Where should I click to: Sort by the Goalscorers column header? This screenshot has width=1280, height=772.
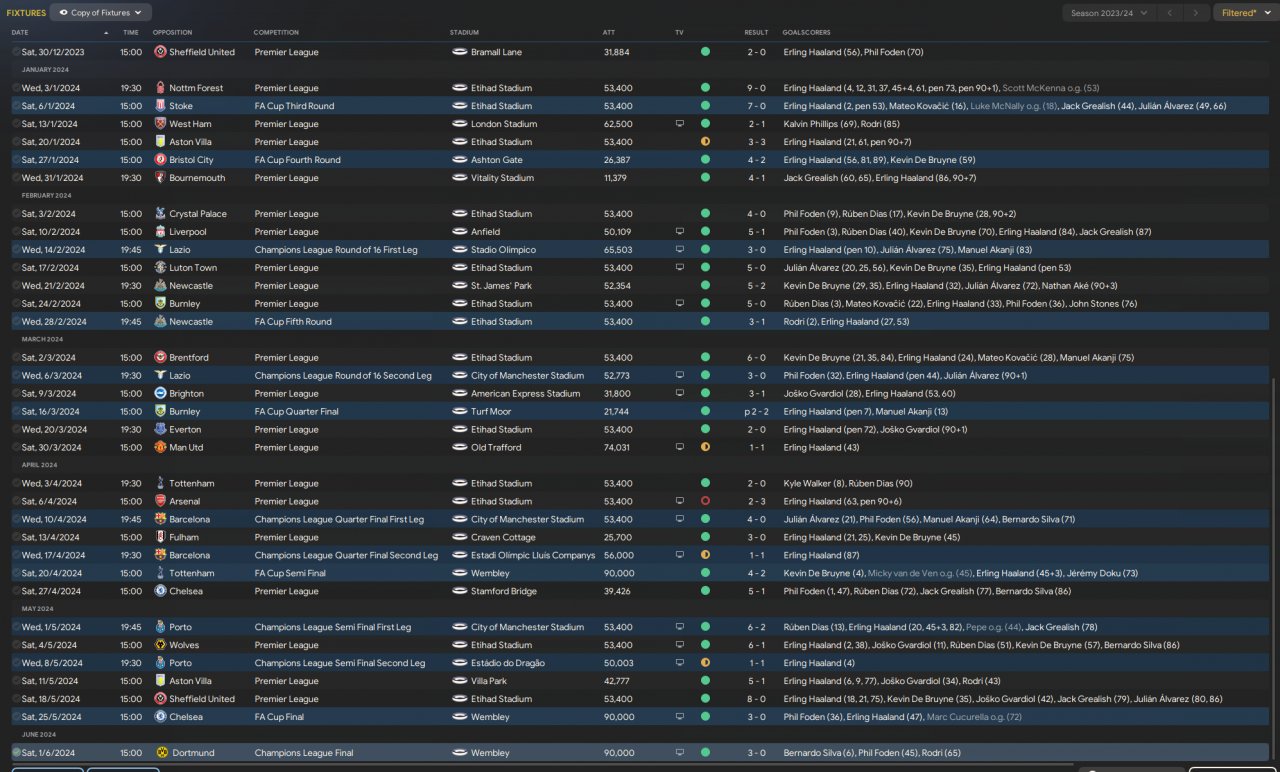(807, 33)
